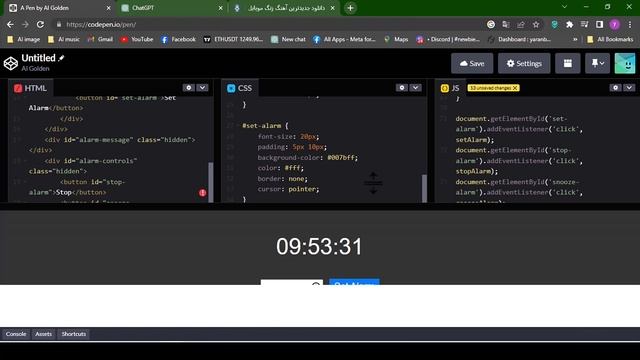Image resolution: width=640 pixels, height=360 pixels.
Task: Open the tab search chevron
Action: [564, 7]
